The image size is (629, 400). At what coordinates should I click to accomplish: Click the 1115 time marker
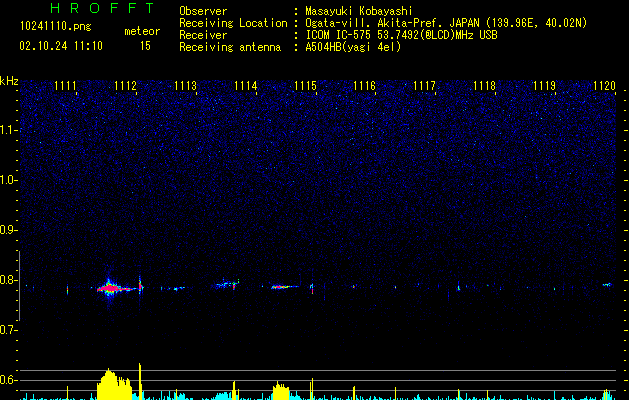pyautogui.click(x=306, y=86)
